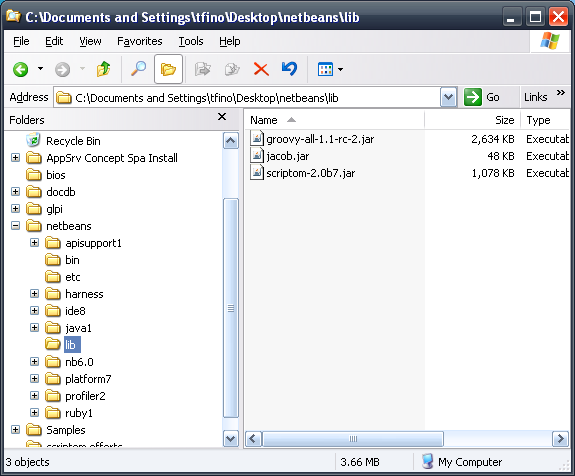Expand the Links toolbar chevron

click(x=561, y=92)
